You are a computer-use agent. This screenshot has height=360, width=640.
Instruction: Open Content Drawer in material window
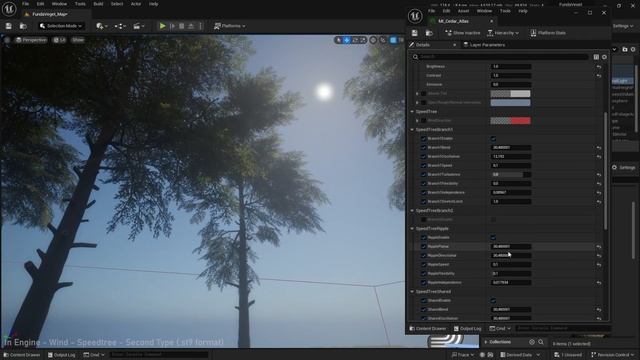point(427,329)
